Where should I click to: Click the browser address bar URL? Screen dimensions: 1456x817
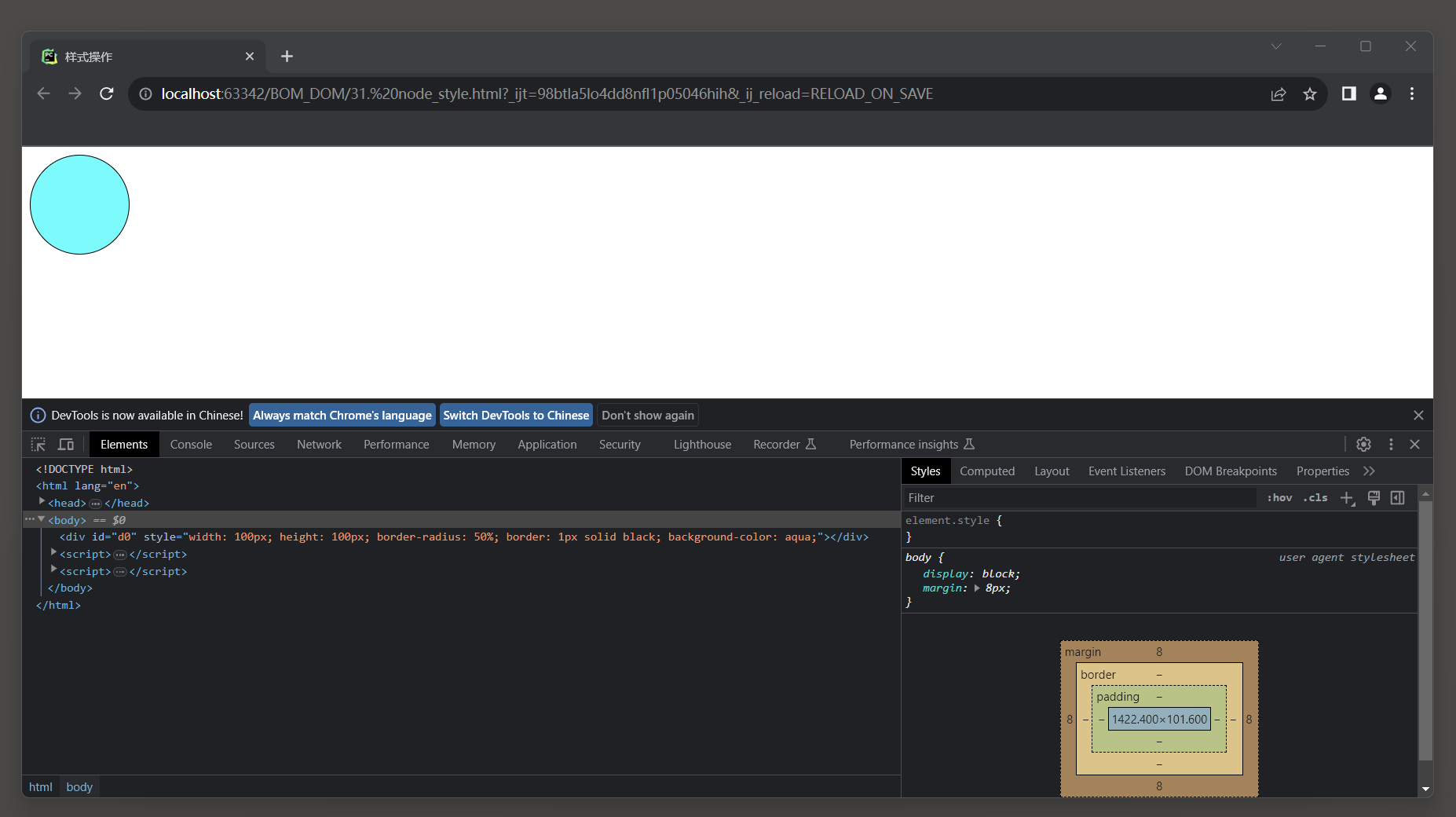(x=547, y=94)
